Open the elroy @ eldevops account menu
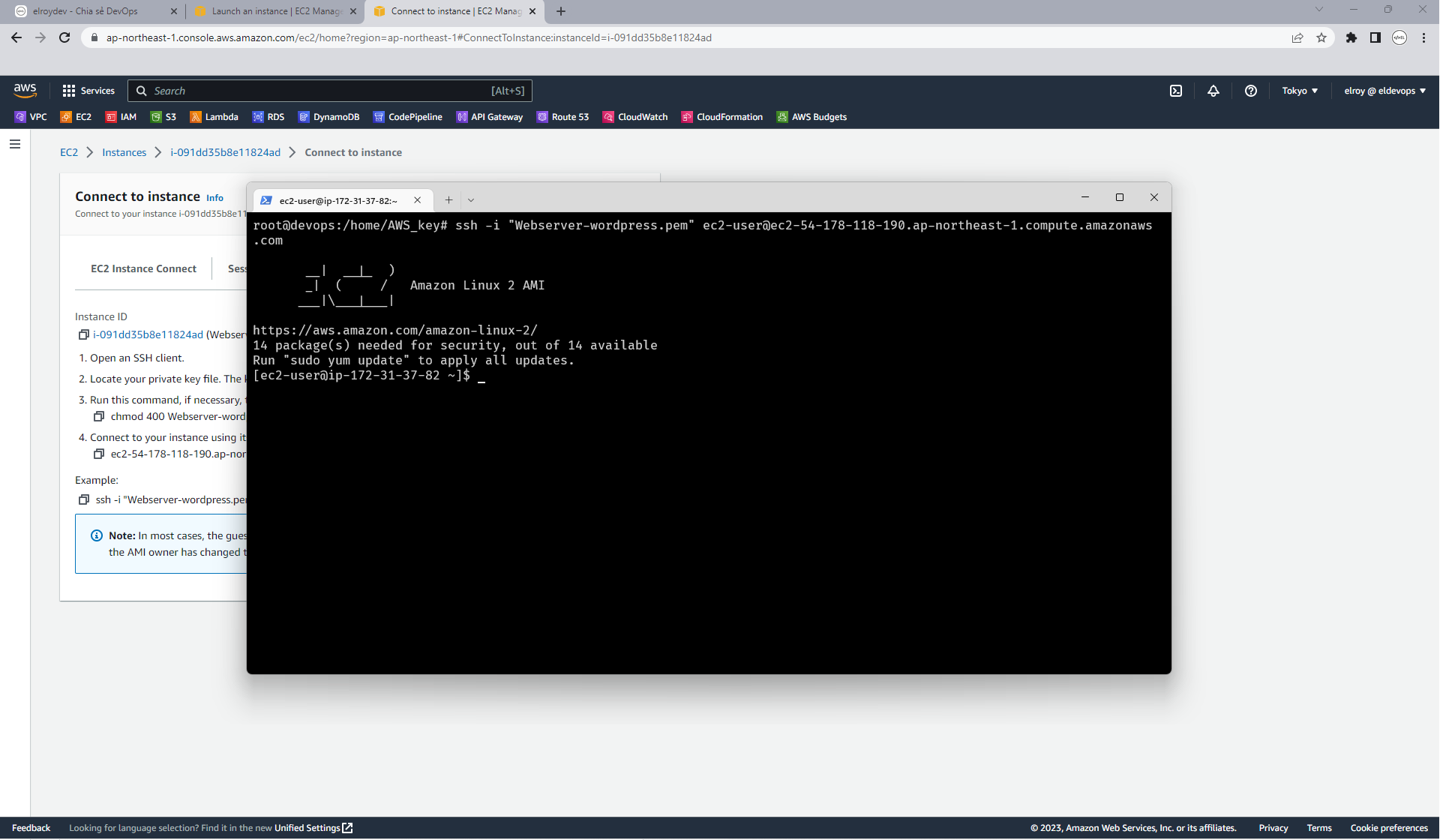The width and height of the screenshot is (1440, 840). pyautogui.click(x=1384, y=91)
